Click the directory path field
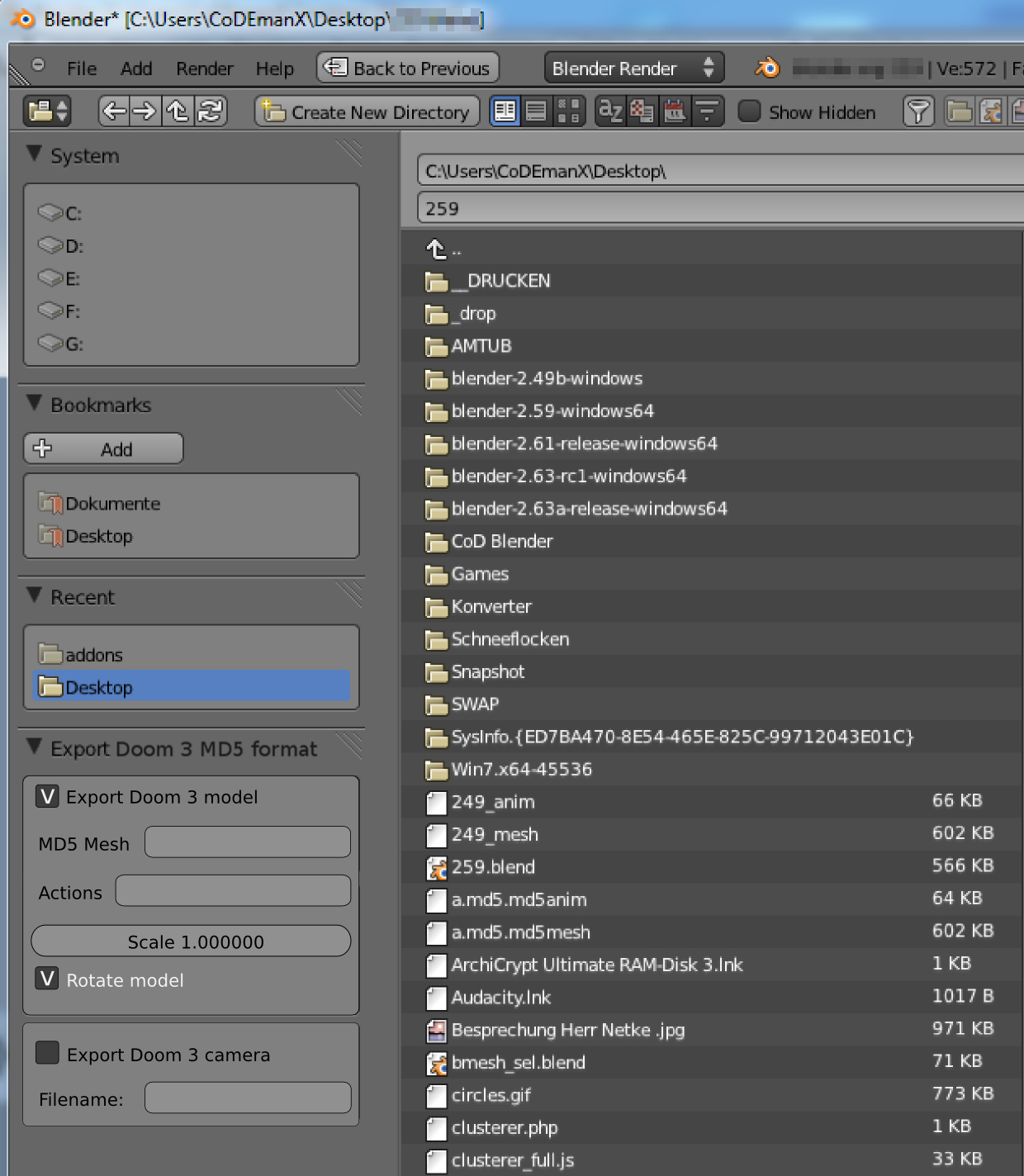Image resolution: width=1024 pixels, height=1176 pixels. pos(720,170)
